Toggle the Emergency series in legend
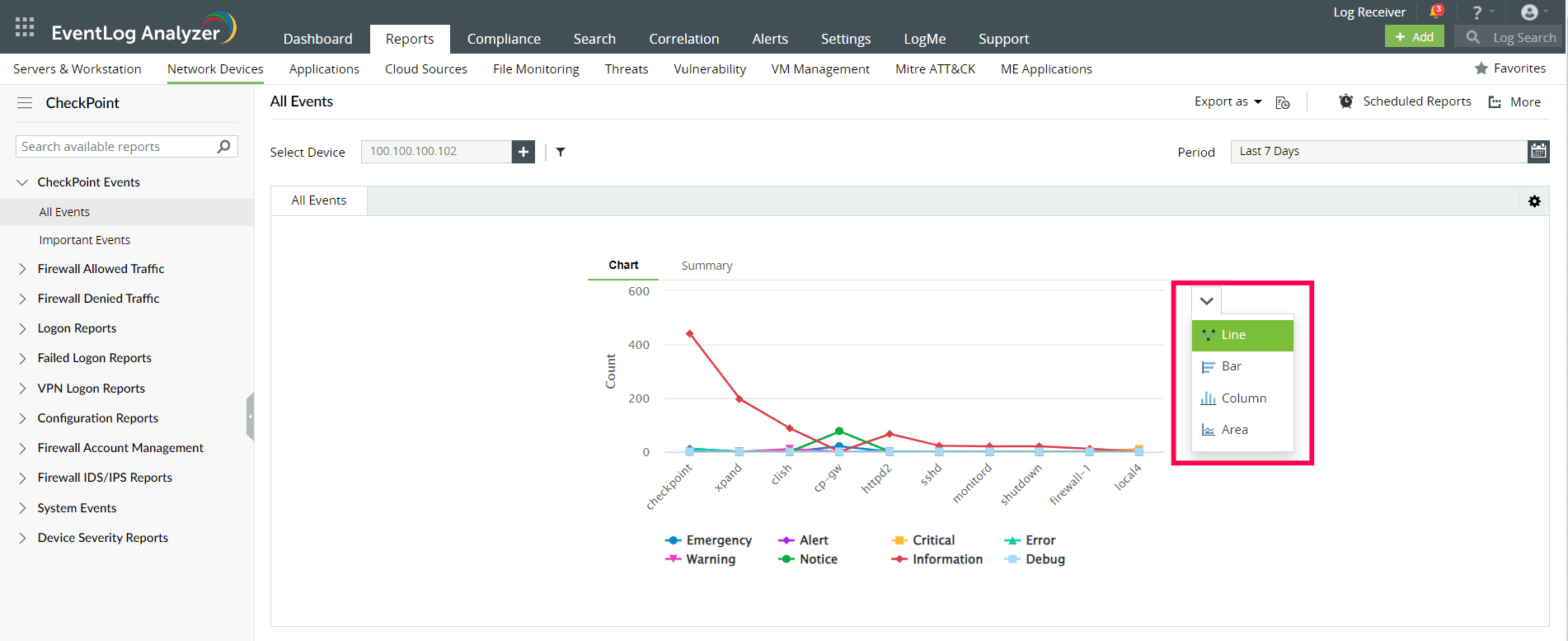The height and width of the screenshot is (641, 1568). [x=709, y=540]
